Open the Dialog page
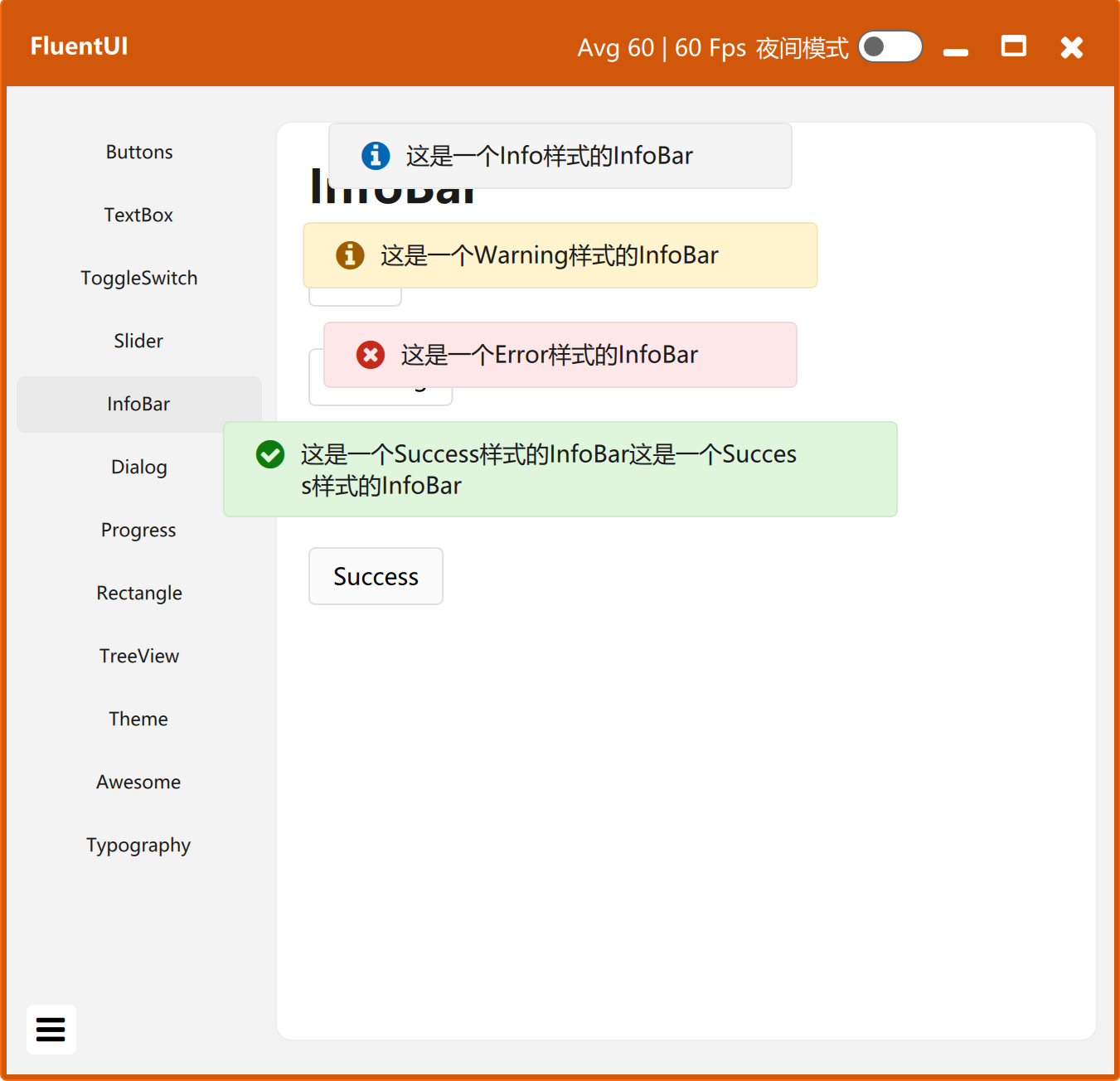Screen dimensions: 1120x1081 (x=139, y=467)
